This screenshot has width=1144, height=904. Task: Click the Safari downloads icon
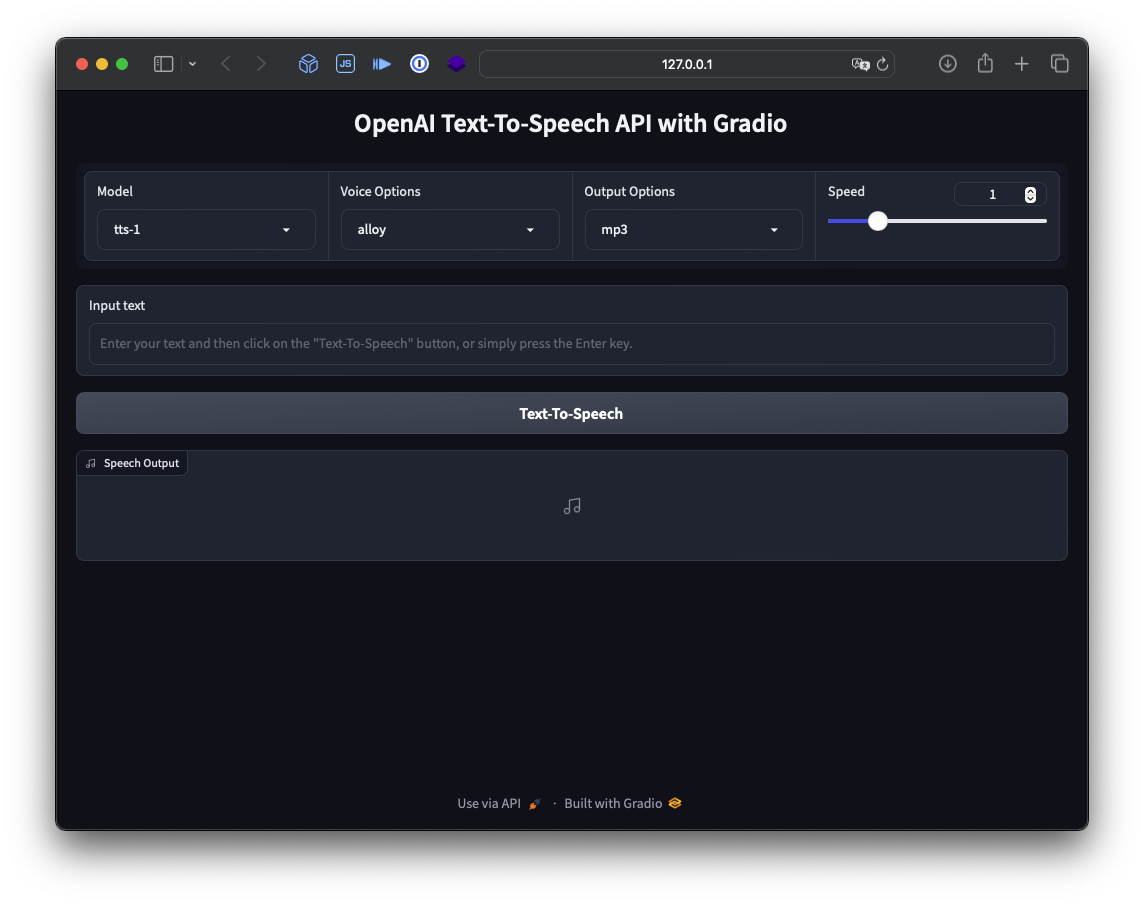947,63
